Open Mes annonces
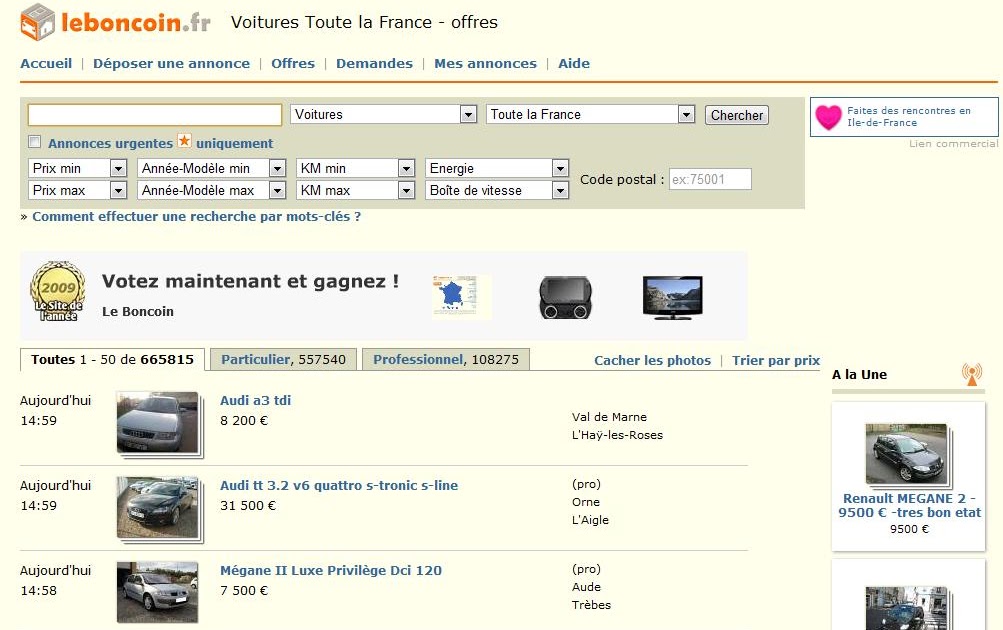1003x630 pixels. [x=486, y=63]
